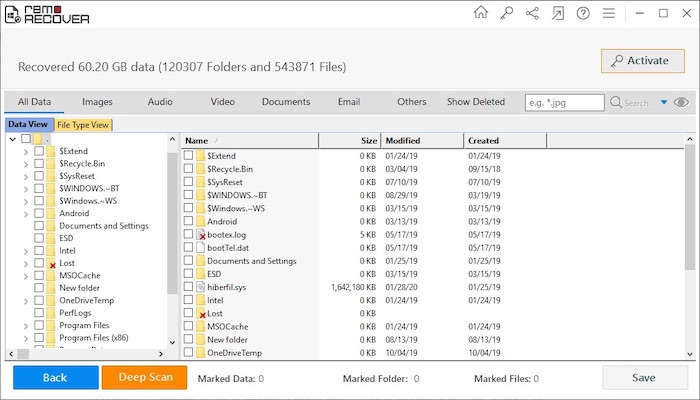Click the share icon
Screen dimensions: 700x400
[532, 13]
